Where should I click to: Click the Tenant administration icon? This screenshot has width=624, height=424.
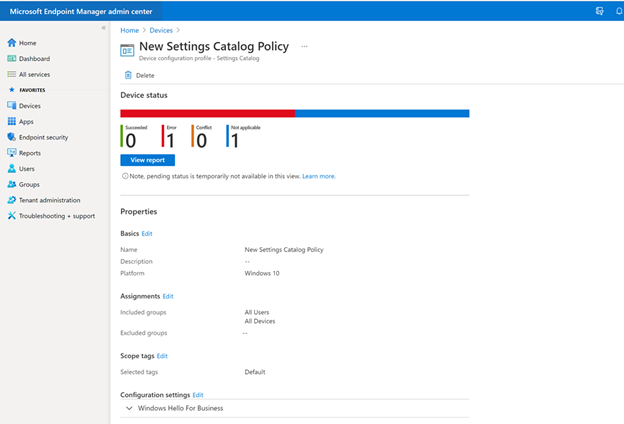[x=12, y=200]
